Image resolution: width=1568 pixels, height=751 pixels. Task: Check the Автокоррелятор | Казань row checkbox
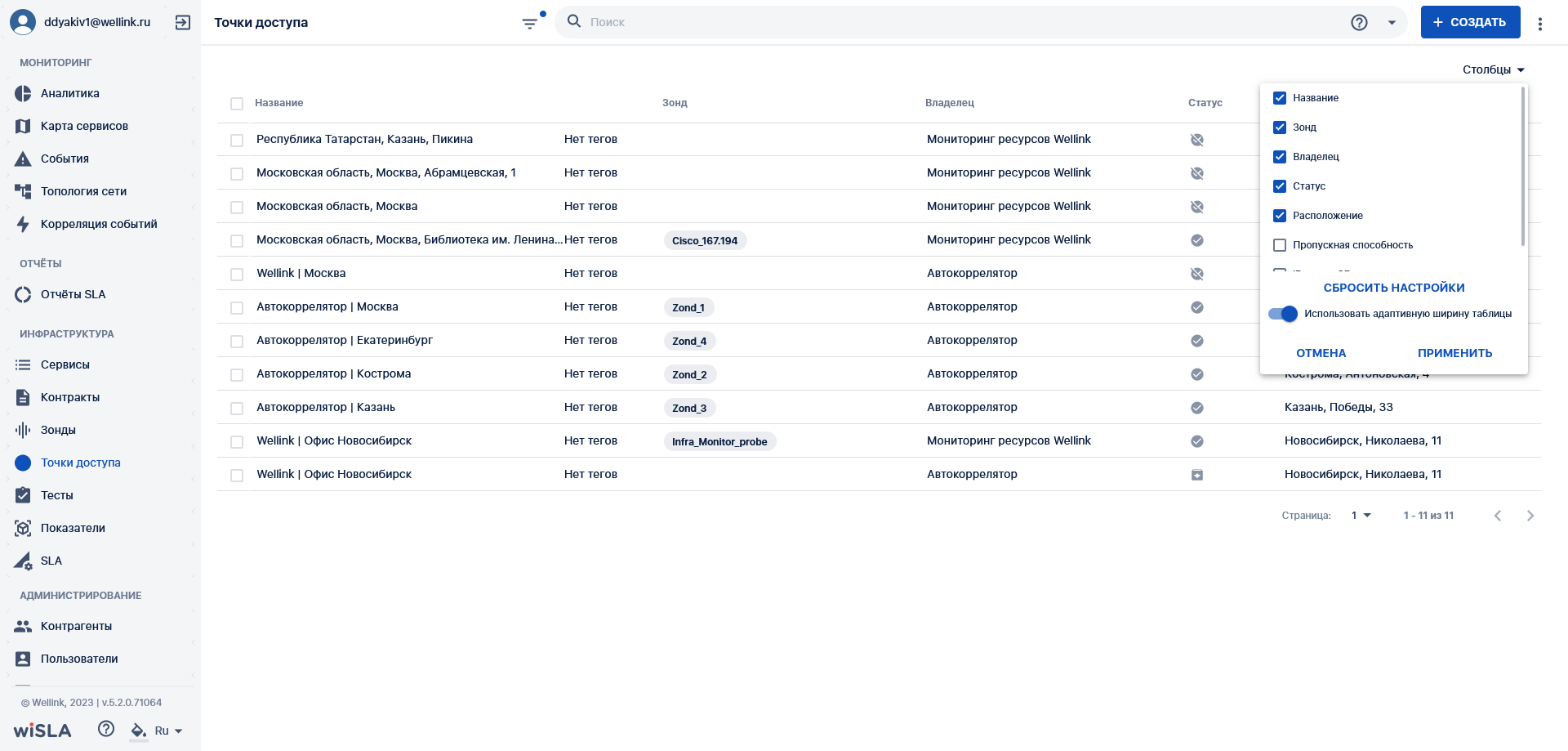tap(237, 408)
